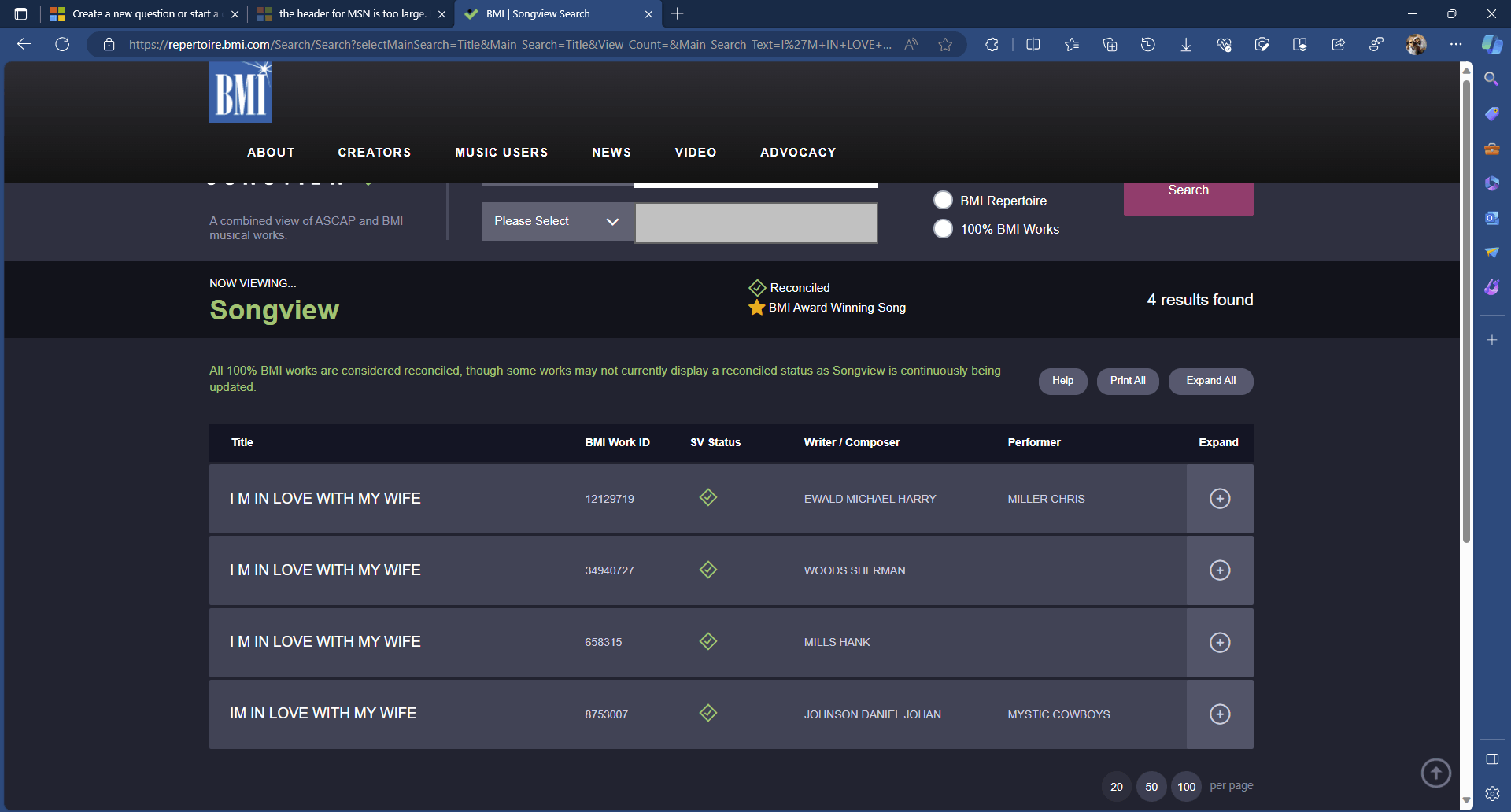Expand the Mystic Cowboys work row
Screen dimensions: 1511x812
pos(1220,714)
